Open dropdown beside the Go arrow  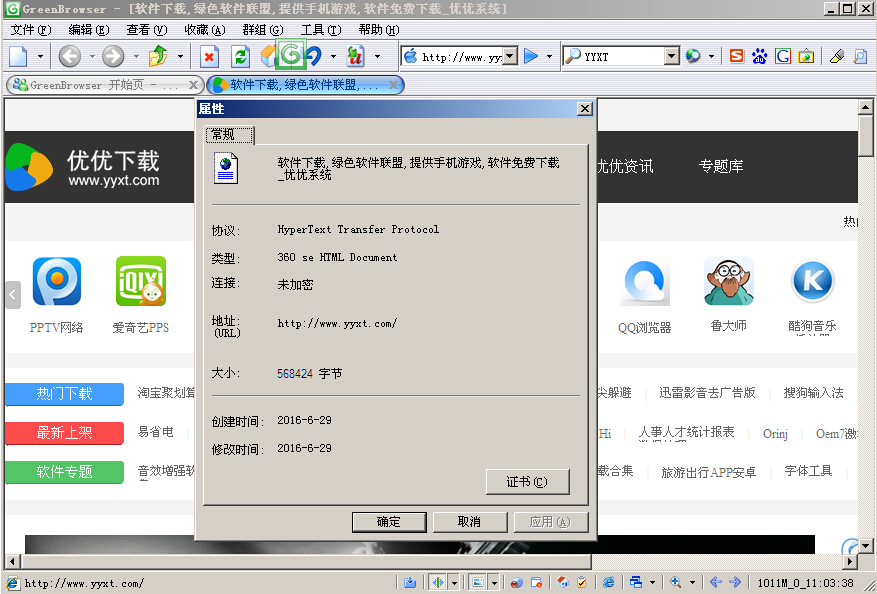click(x=549, y=56)
